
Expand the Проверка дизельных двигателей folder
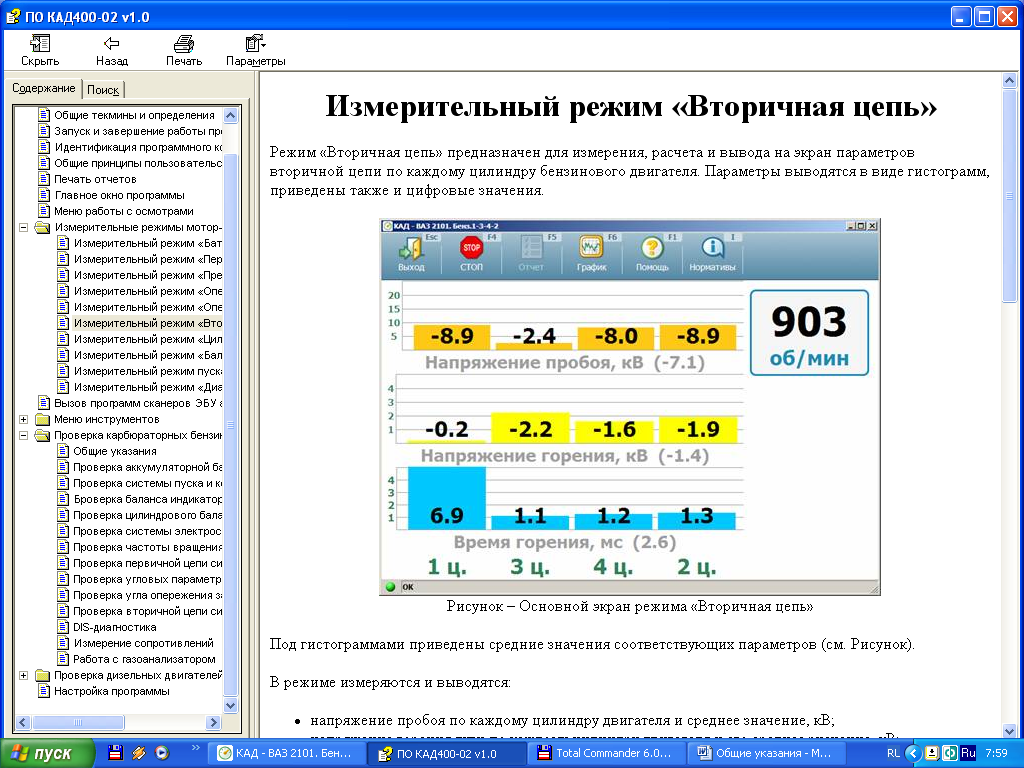24,675
